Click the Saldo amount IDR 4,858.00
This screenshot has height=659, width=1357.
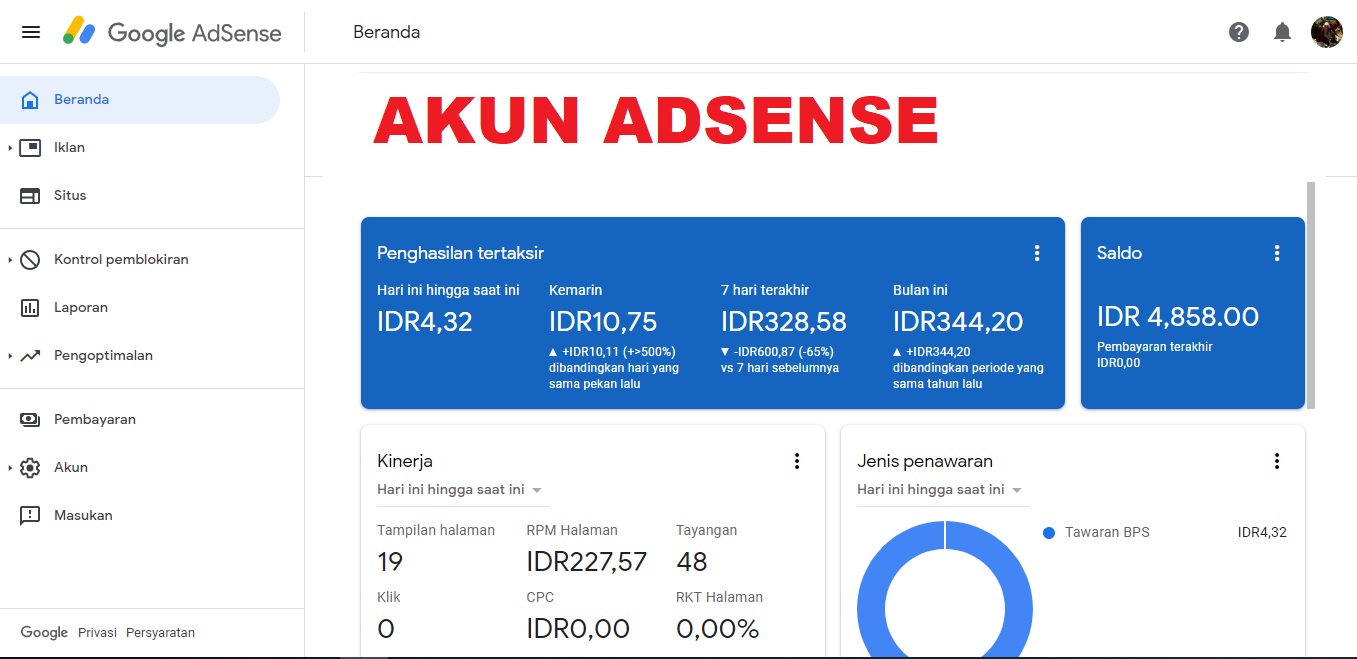1178,317
